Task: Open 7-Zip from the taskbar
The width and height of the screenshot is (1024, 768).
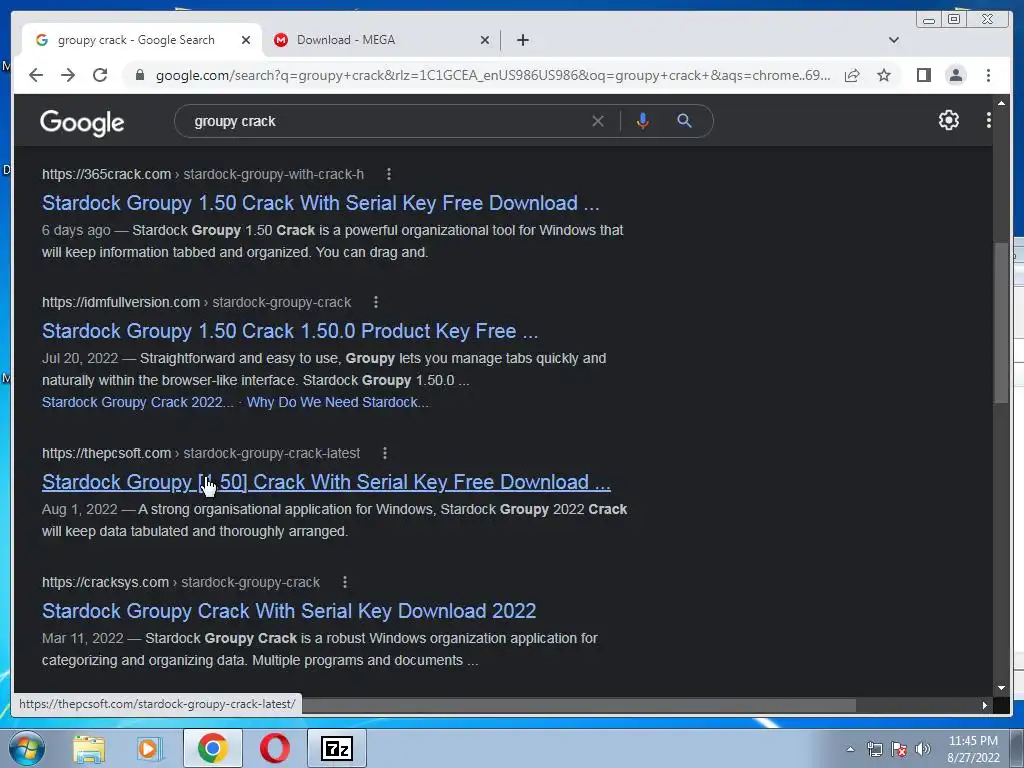Action: point(337,748)
